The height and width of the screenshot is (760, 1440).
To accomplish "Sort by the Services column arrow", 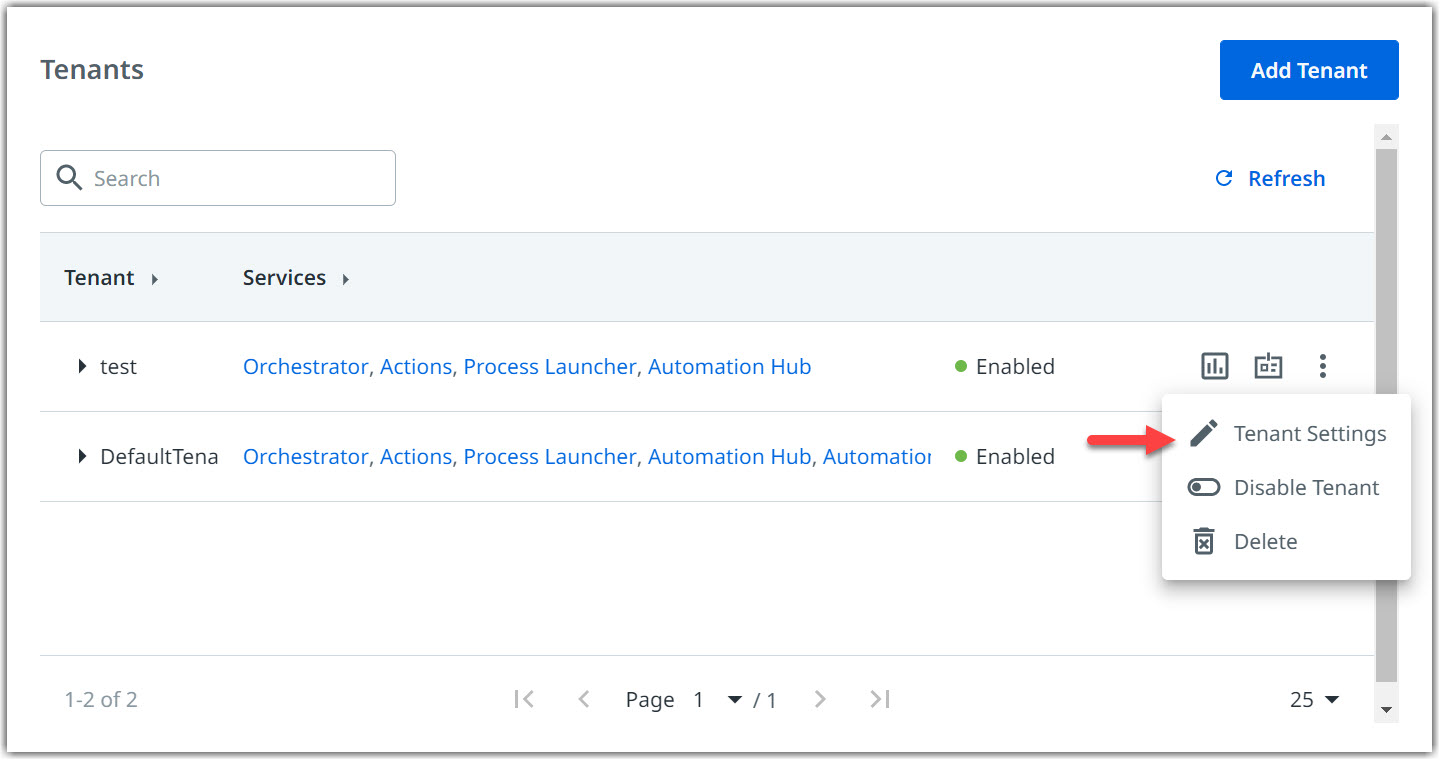I will pos(345,279).
